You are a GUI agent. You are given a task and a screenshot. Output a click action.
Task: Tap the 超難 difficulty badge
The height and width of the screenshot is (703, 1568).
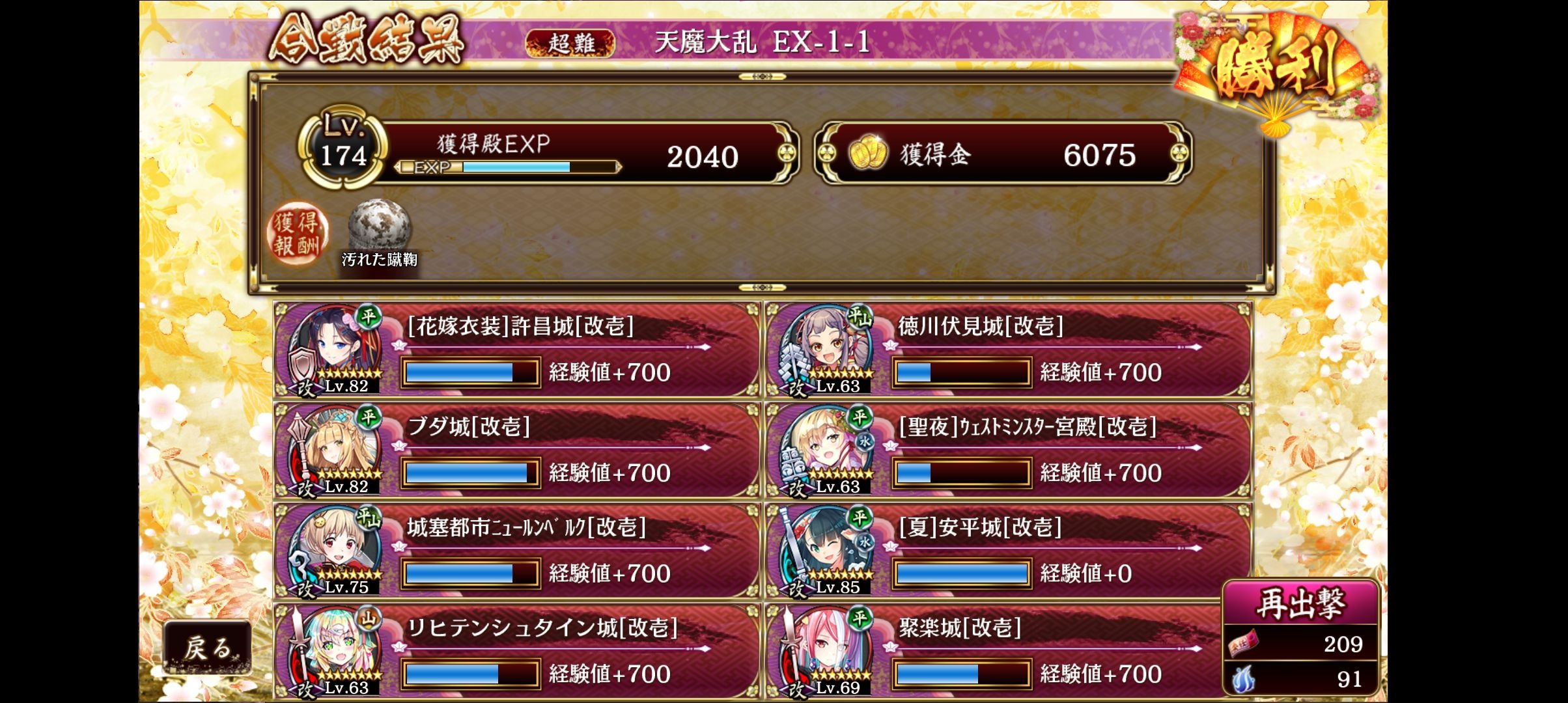pos(570,43)
